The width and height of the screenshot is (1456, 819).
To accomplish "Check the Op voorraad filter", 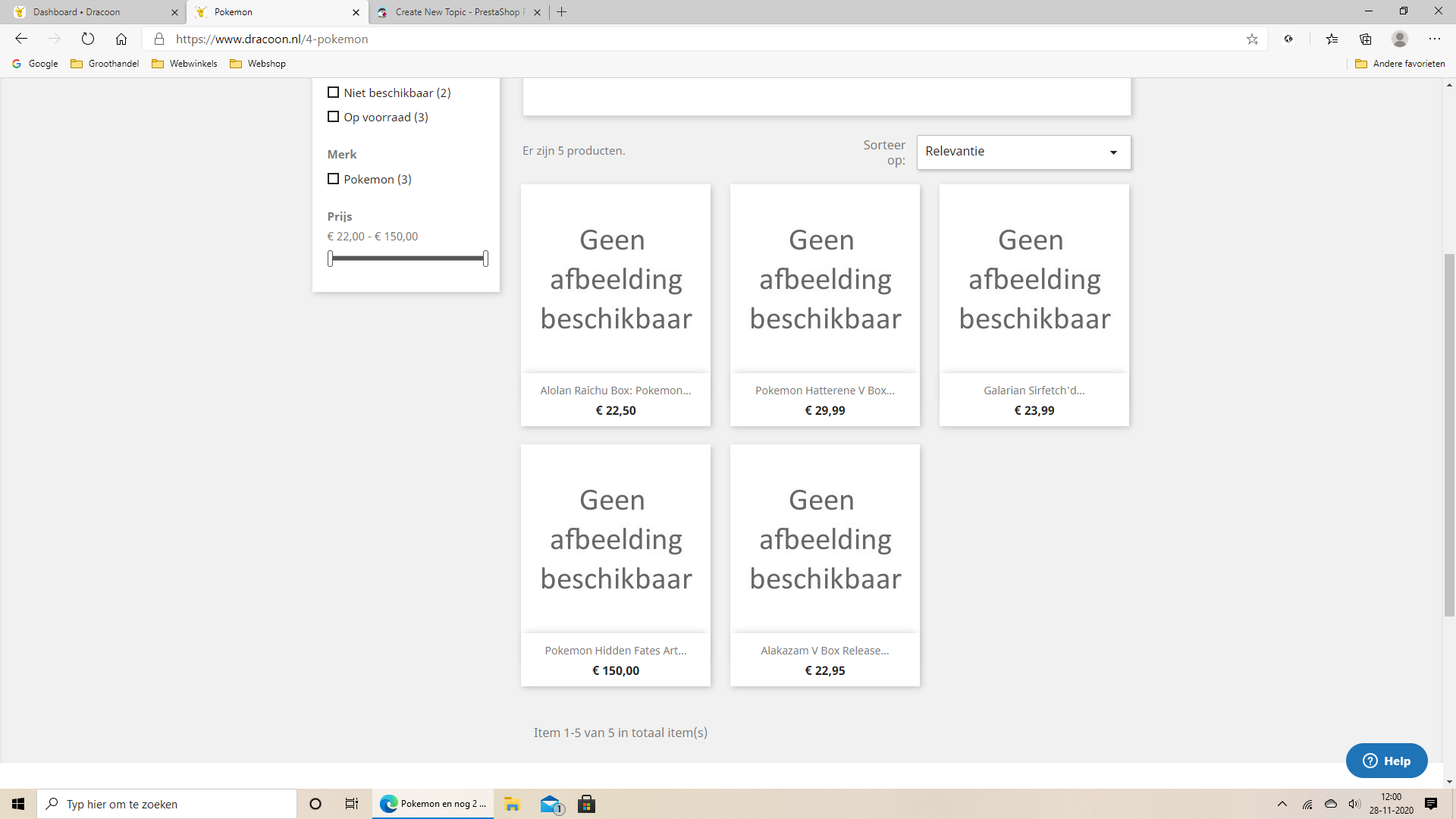I will (x=333, y=117).
